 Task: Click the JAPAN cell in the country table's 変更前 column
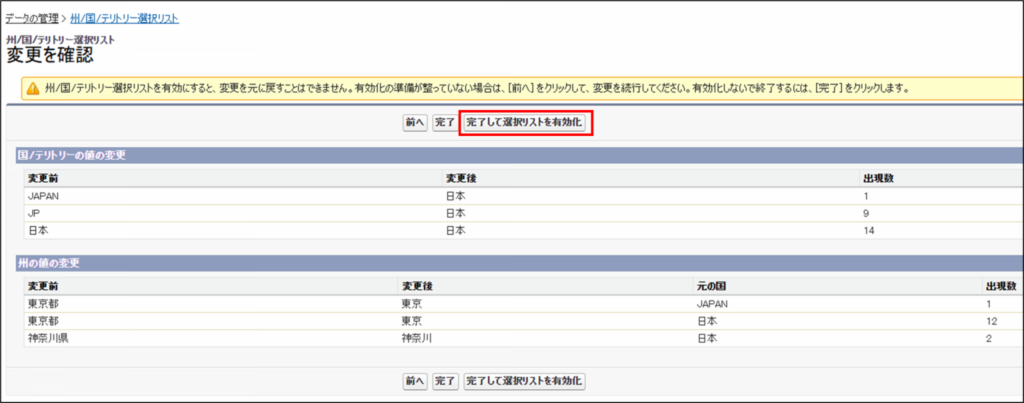[x=44, y=196]
